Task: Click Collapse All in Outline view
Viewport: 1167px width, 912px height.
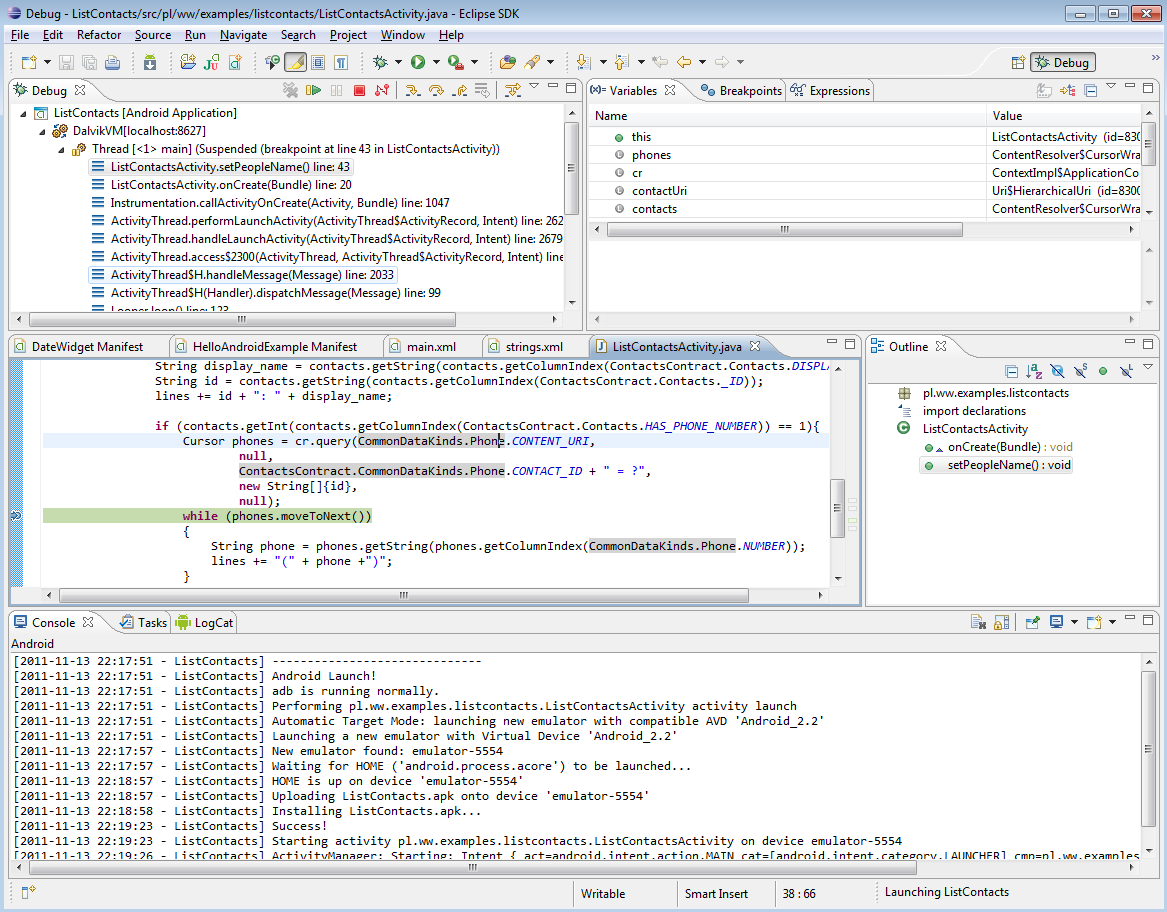Action: pyautogui.click(x=1011, y=371)
